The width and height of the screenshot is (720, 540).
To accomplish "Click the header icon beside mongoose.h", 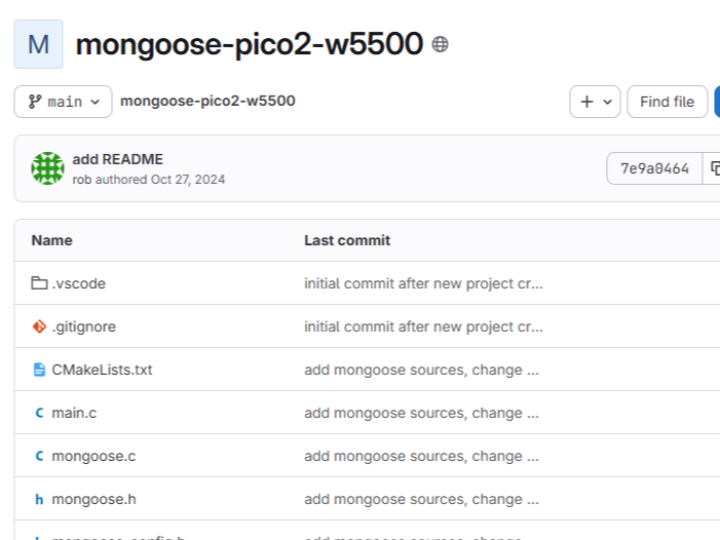I will pos(40,499).
